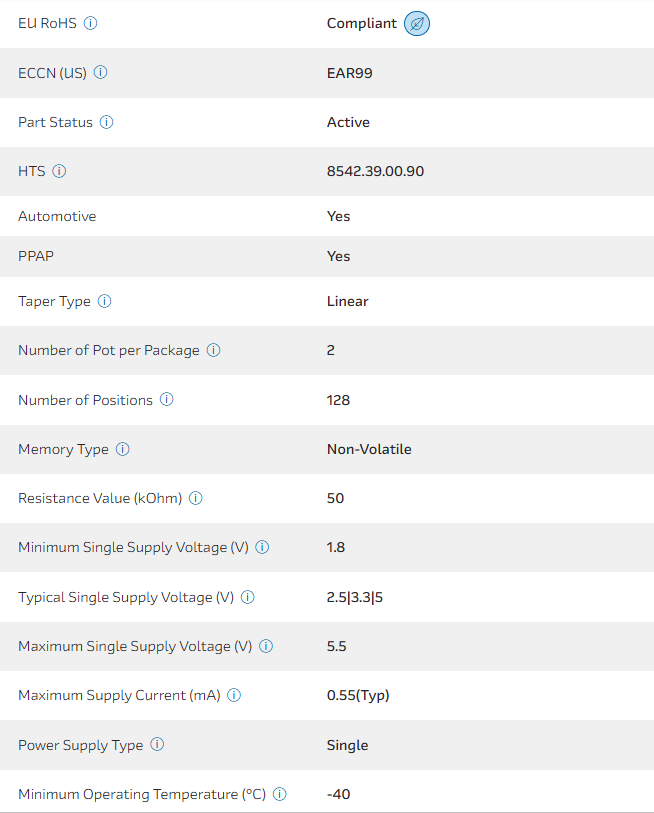Click the Part Status info icon
This screenshot has height=813, width=654.
point(107,122)
